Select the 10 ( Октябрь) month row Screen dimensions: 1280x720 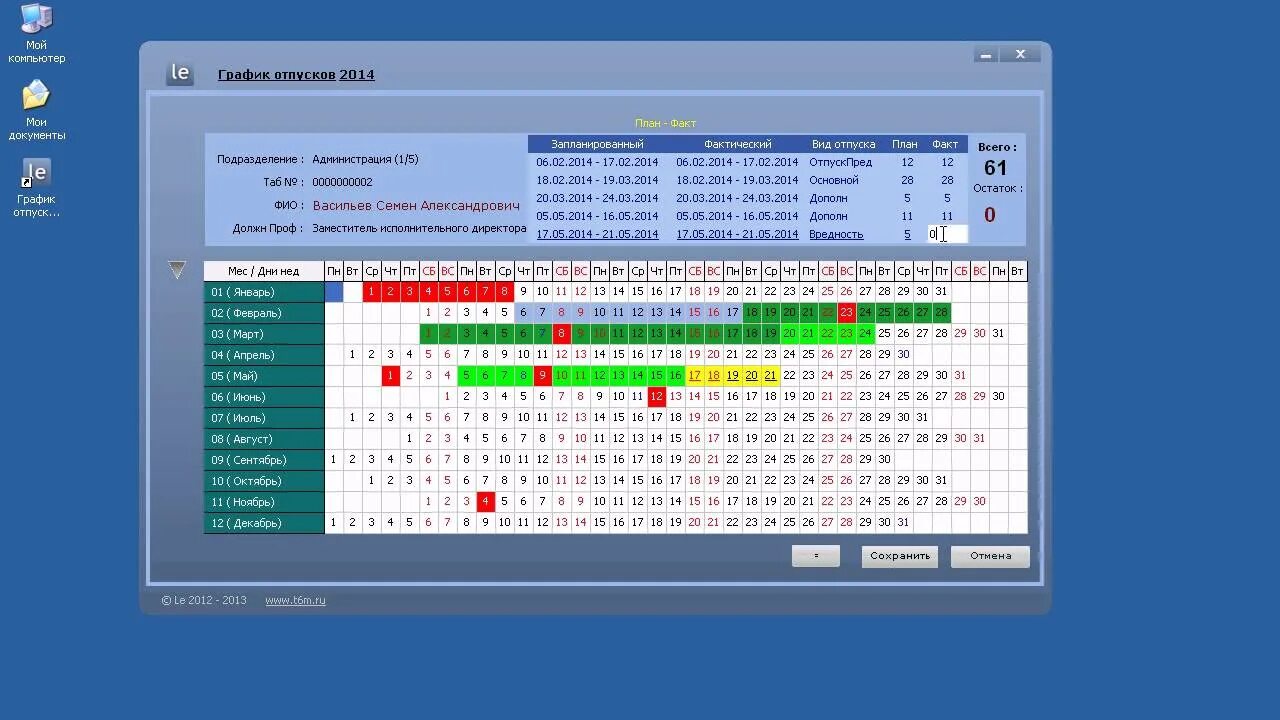(x=264, y=481)
